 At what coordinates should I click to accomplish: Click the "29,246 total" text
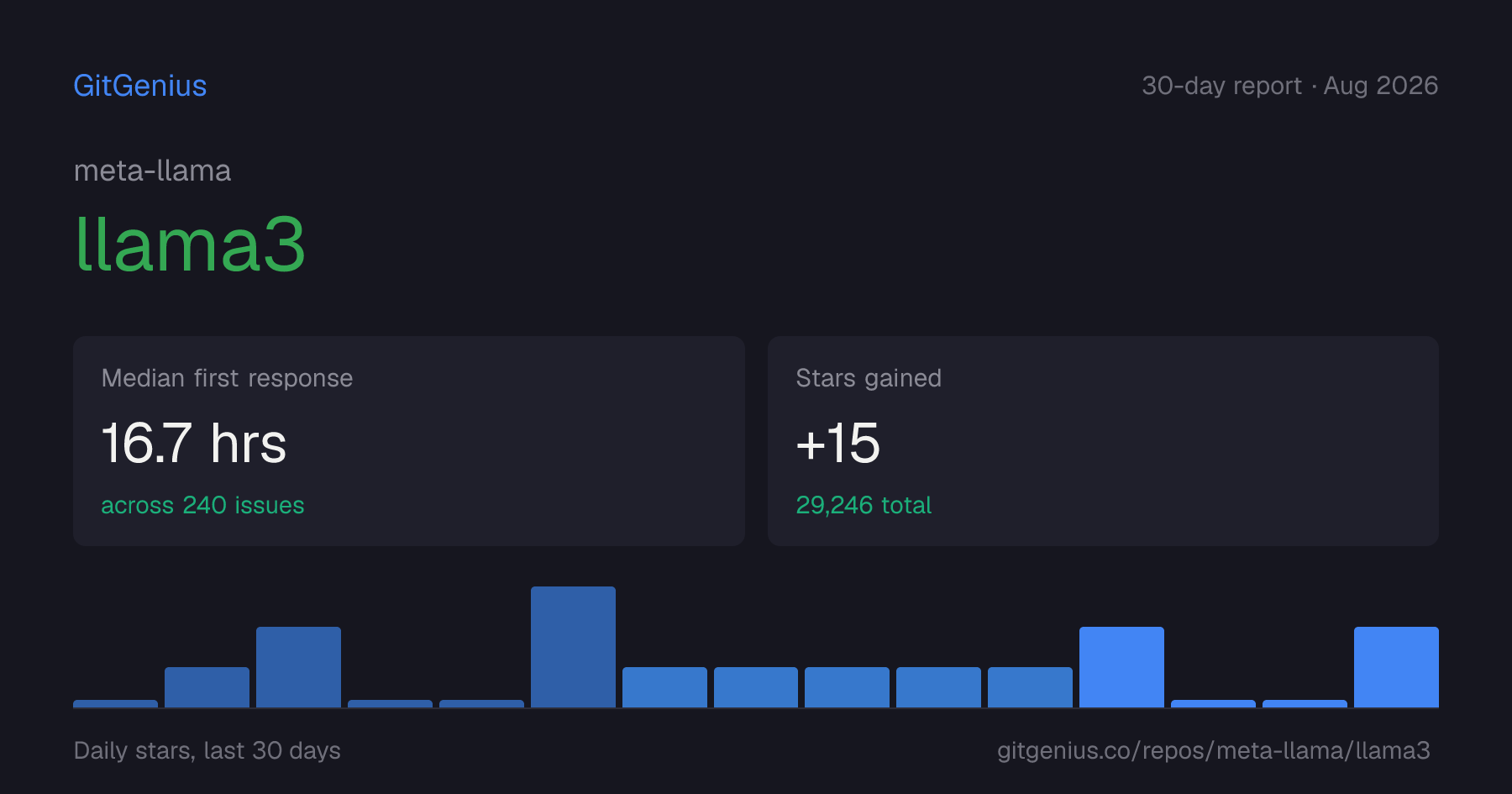(x=864, y=505)
